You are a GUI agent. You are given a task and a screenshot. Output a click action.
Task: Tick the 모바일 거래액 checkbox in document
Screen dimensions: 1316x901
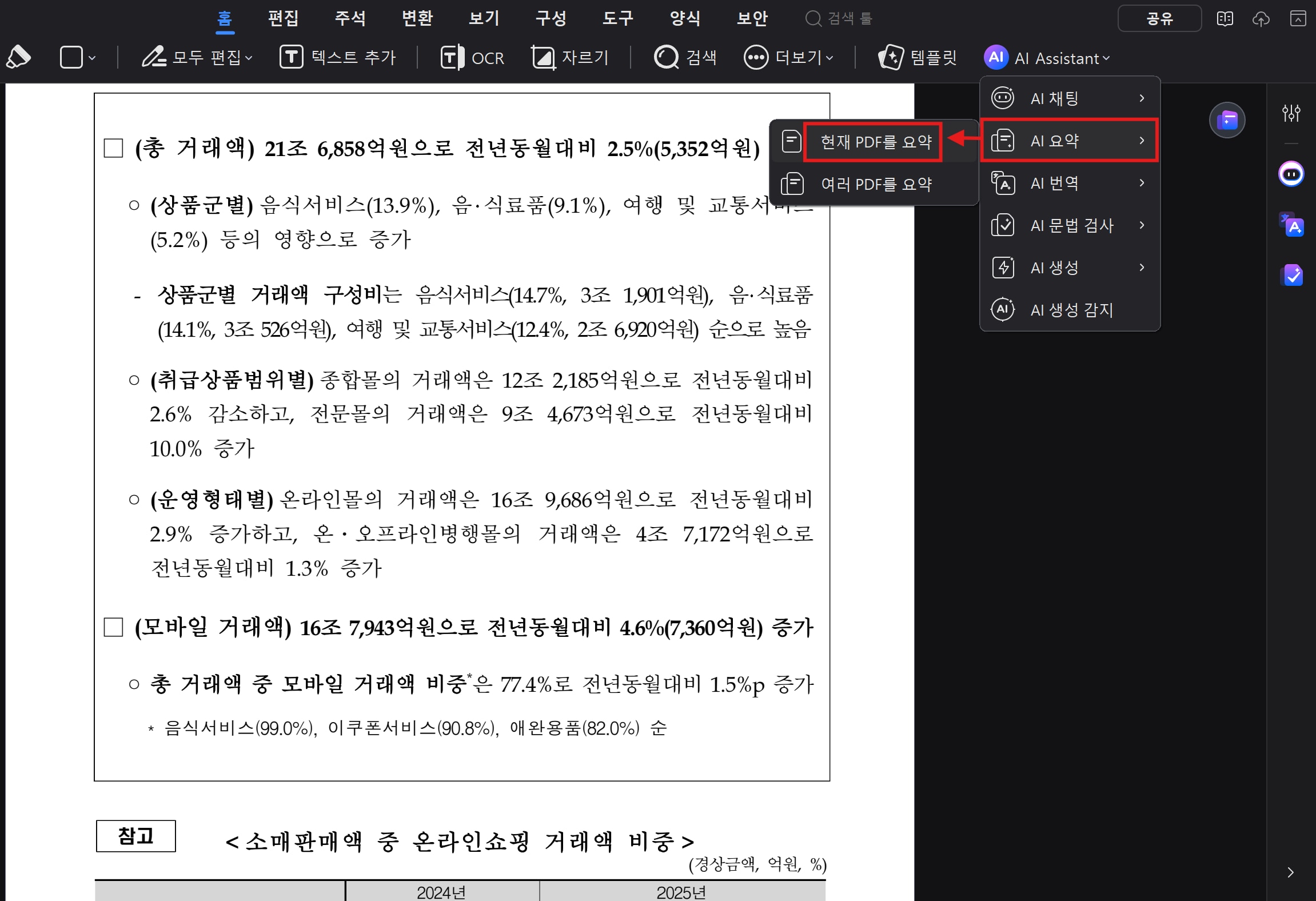tap(113, 627)
